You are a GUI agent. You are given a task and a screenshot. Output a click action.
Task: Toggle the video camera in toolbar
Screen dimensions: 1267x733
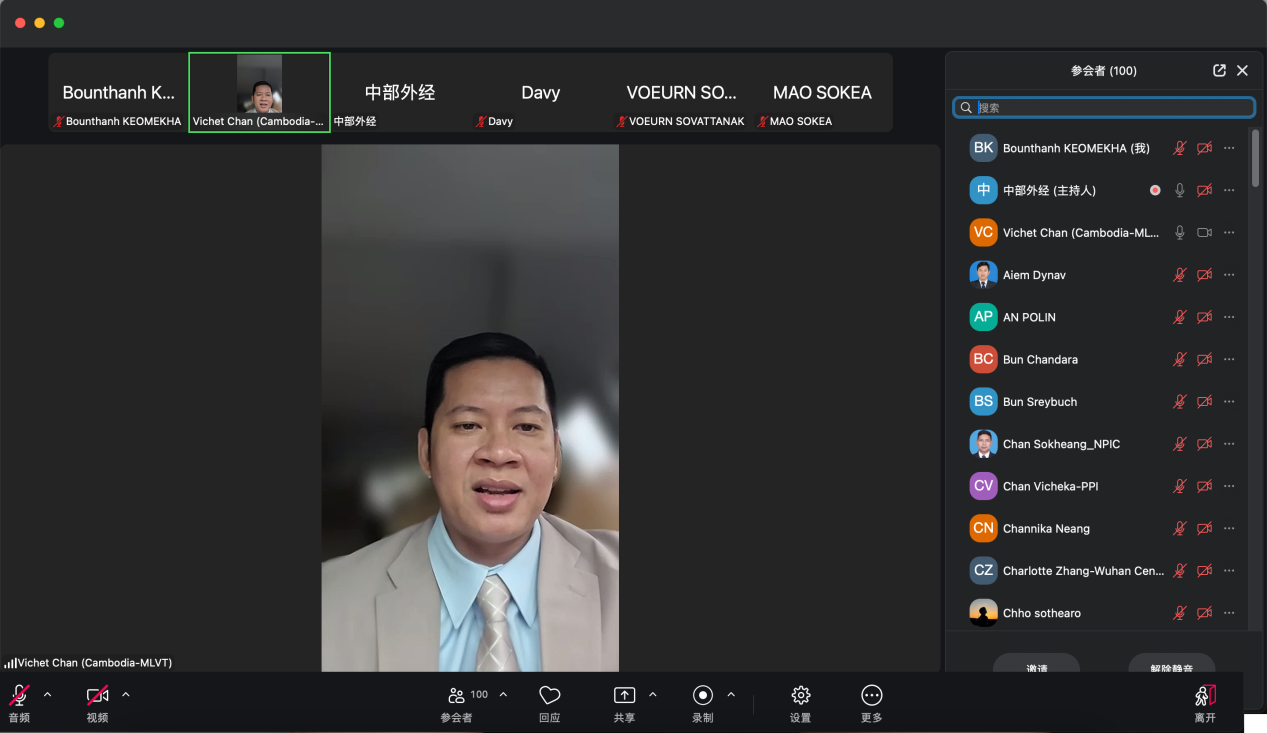point(97,696)
